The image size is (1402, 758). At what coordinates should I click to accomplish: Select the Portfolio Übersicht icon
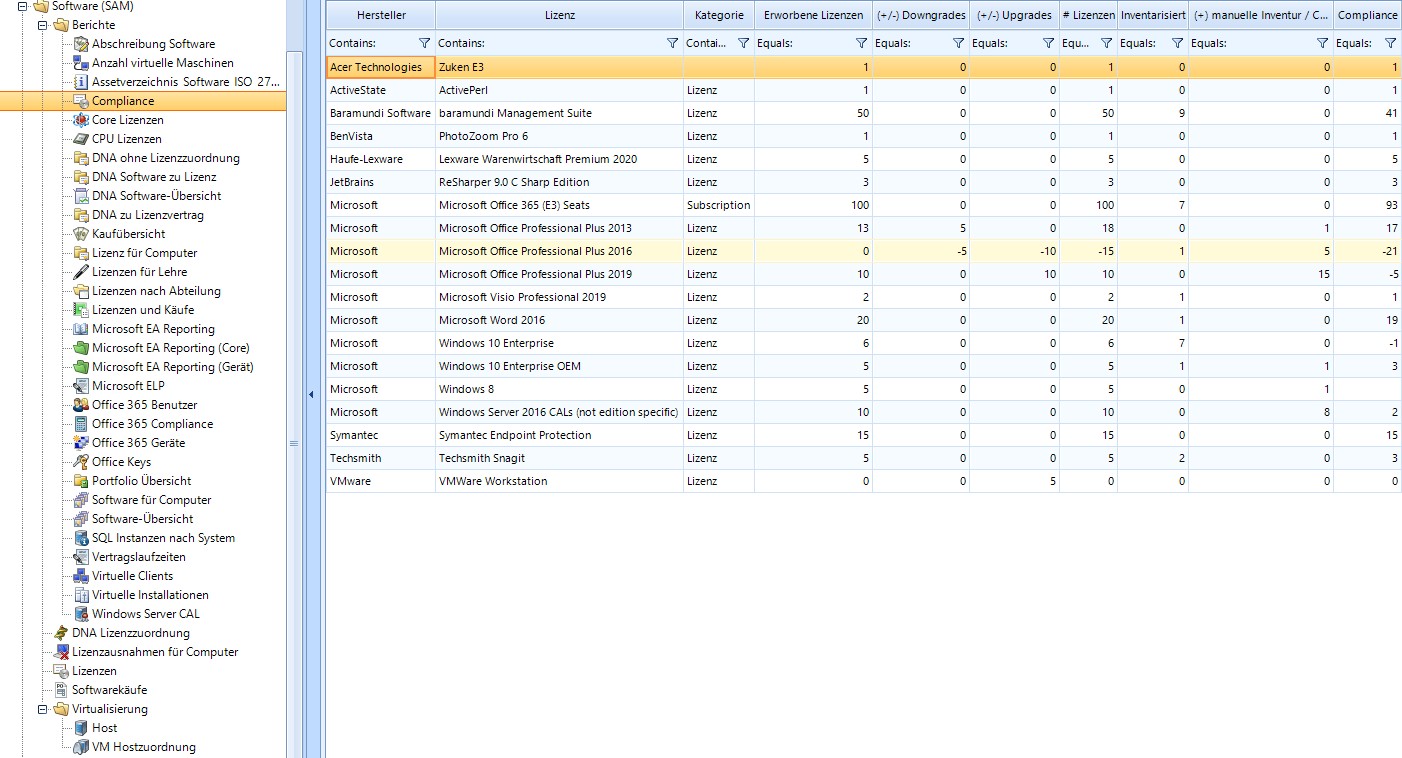click(x=81, y=481)
